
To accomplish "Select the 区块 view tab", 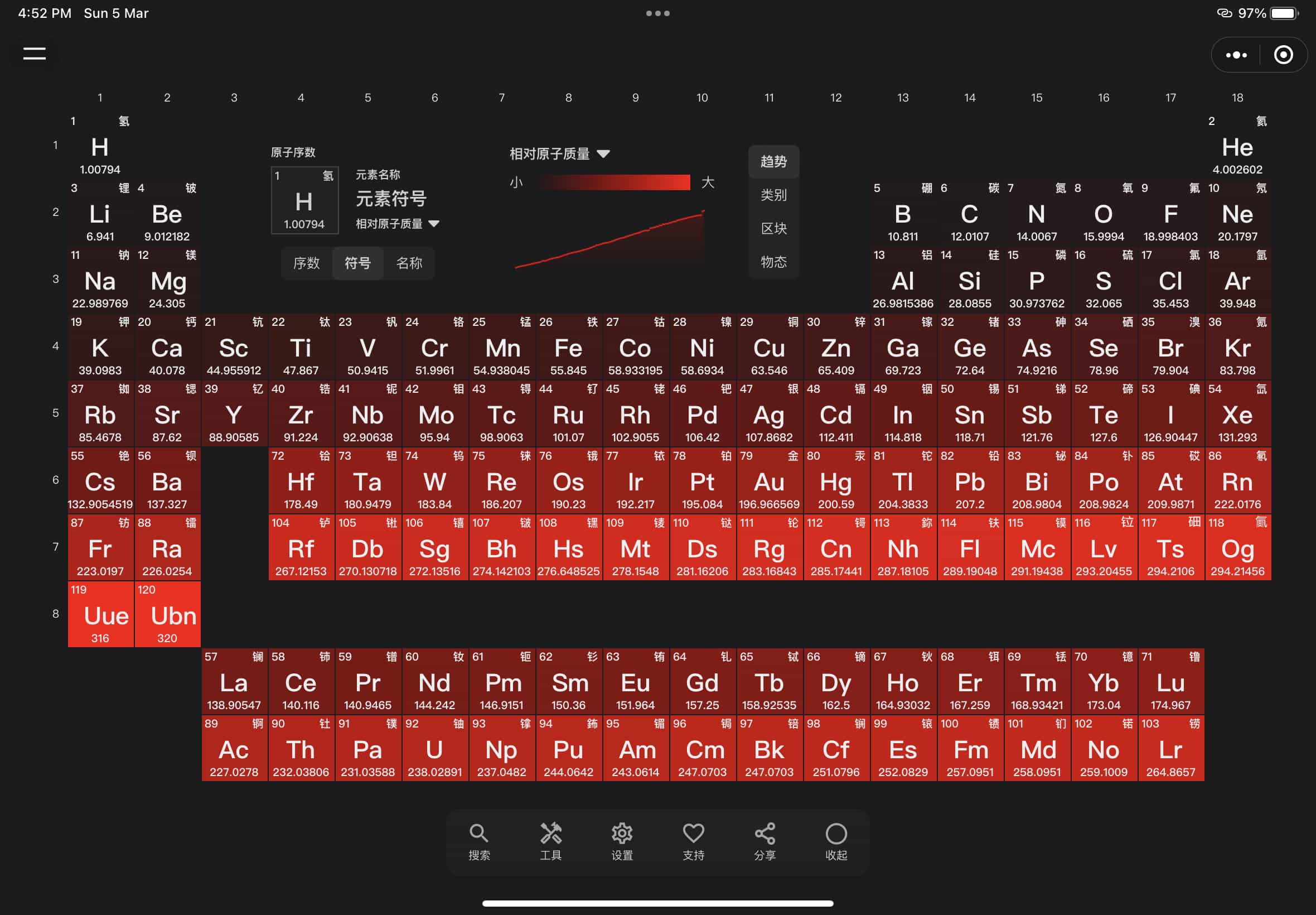I will [x=773, y=228].
